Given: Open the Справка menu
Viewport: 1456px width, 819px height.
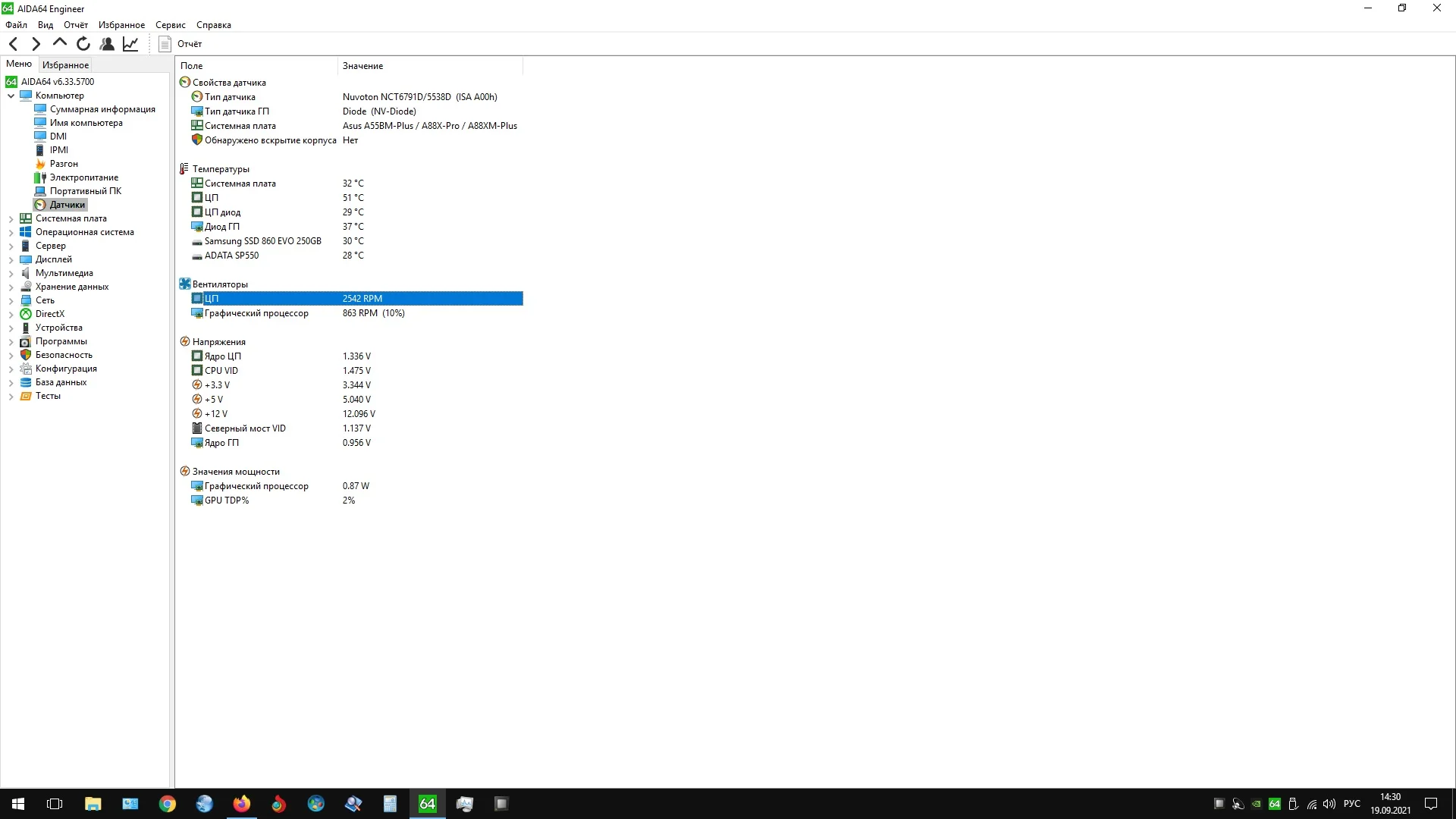Looking at the screenshot, I should coord(213,25).
